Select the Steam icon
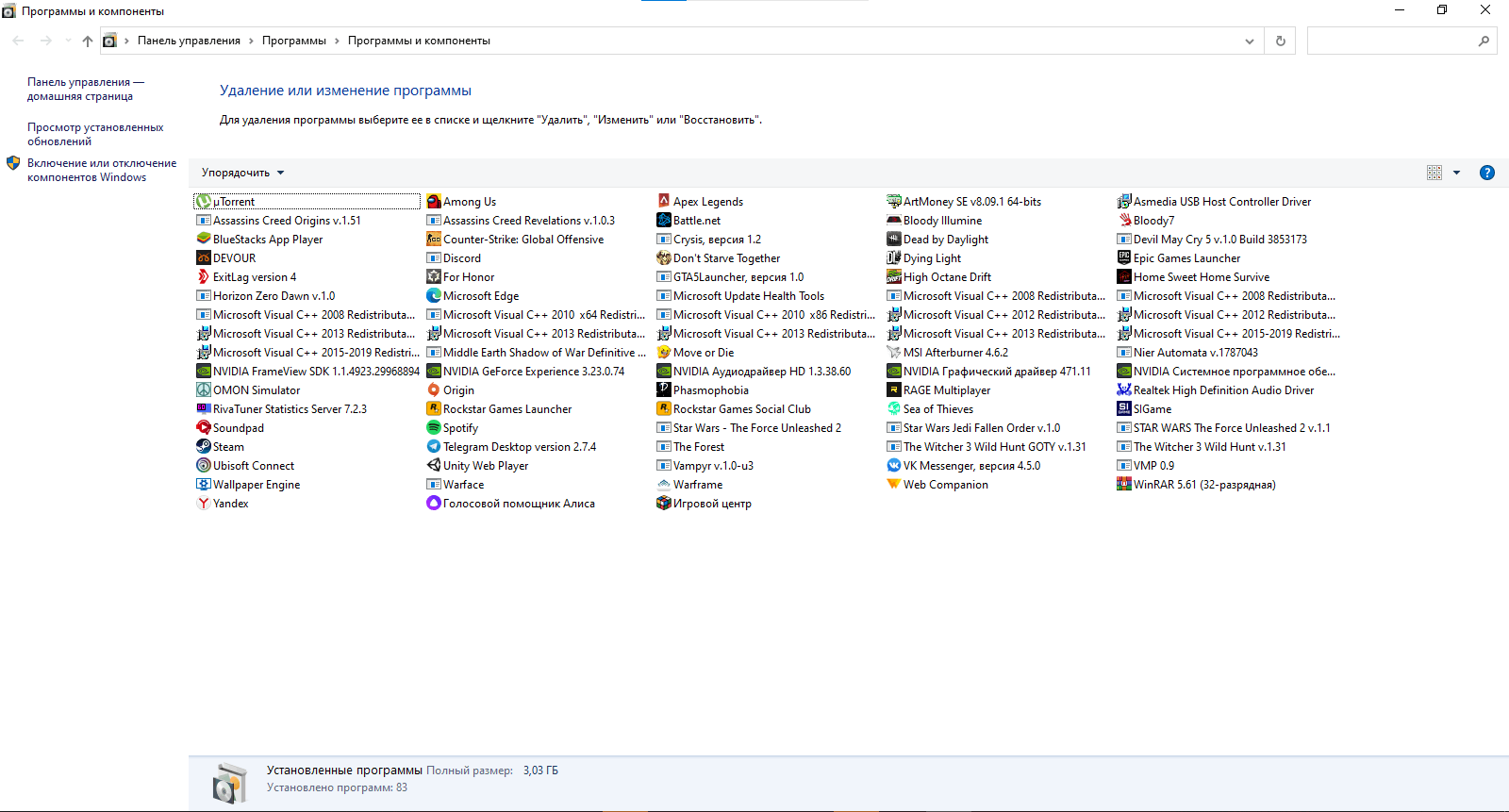 [204, 447]
